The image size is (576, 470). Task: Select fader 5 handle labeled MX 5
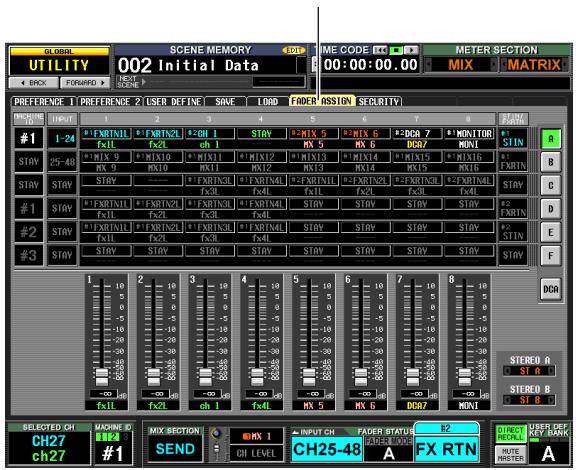tap(309, 377)
